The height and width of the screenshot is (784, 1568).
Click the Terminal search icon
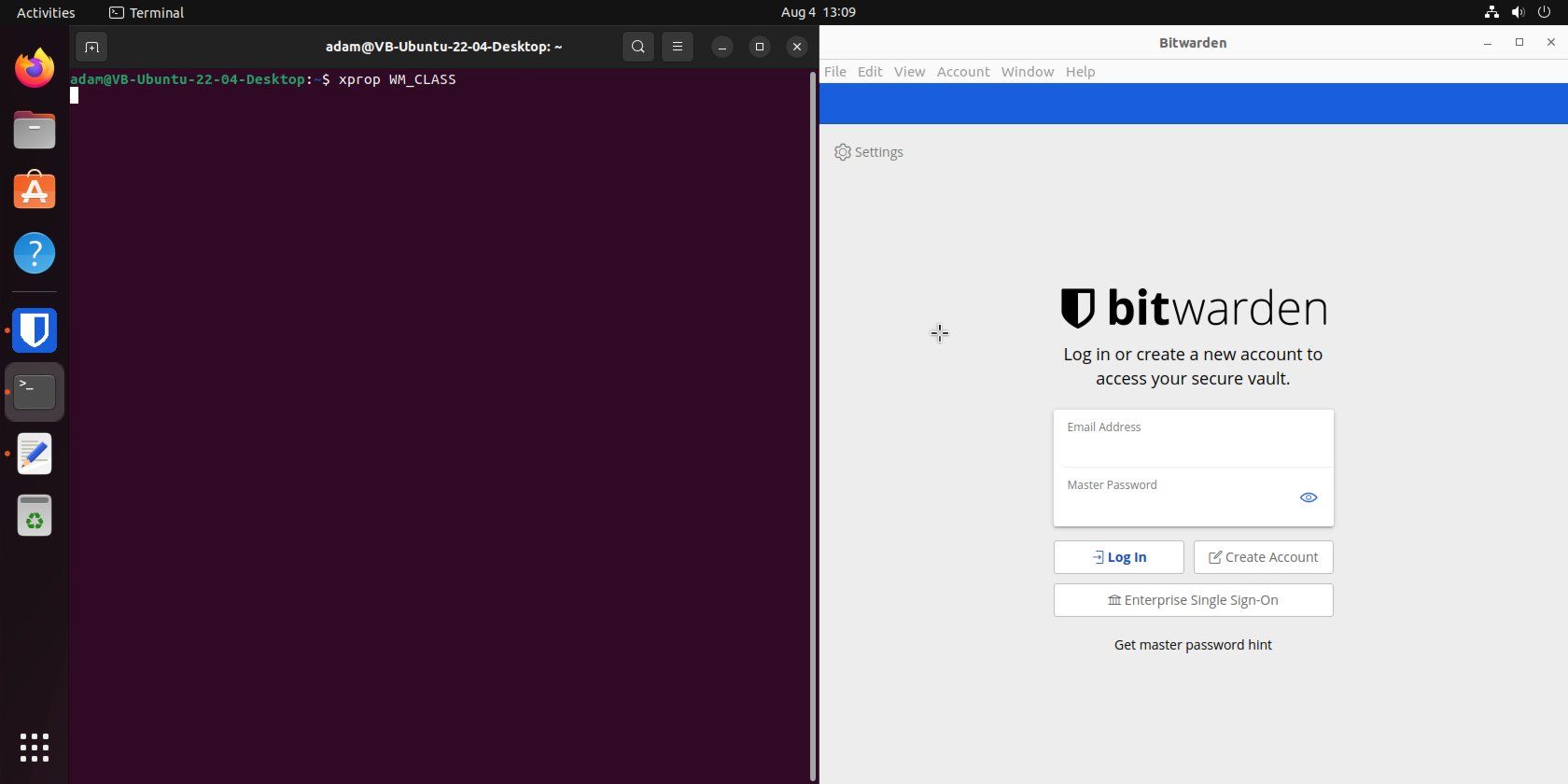point(638,47)
